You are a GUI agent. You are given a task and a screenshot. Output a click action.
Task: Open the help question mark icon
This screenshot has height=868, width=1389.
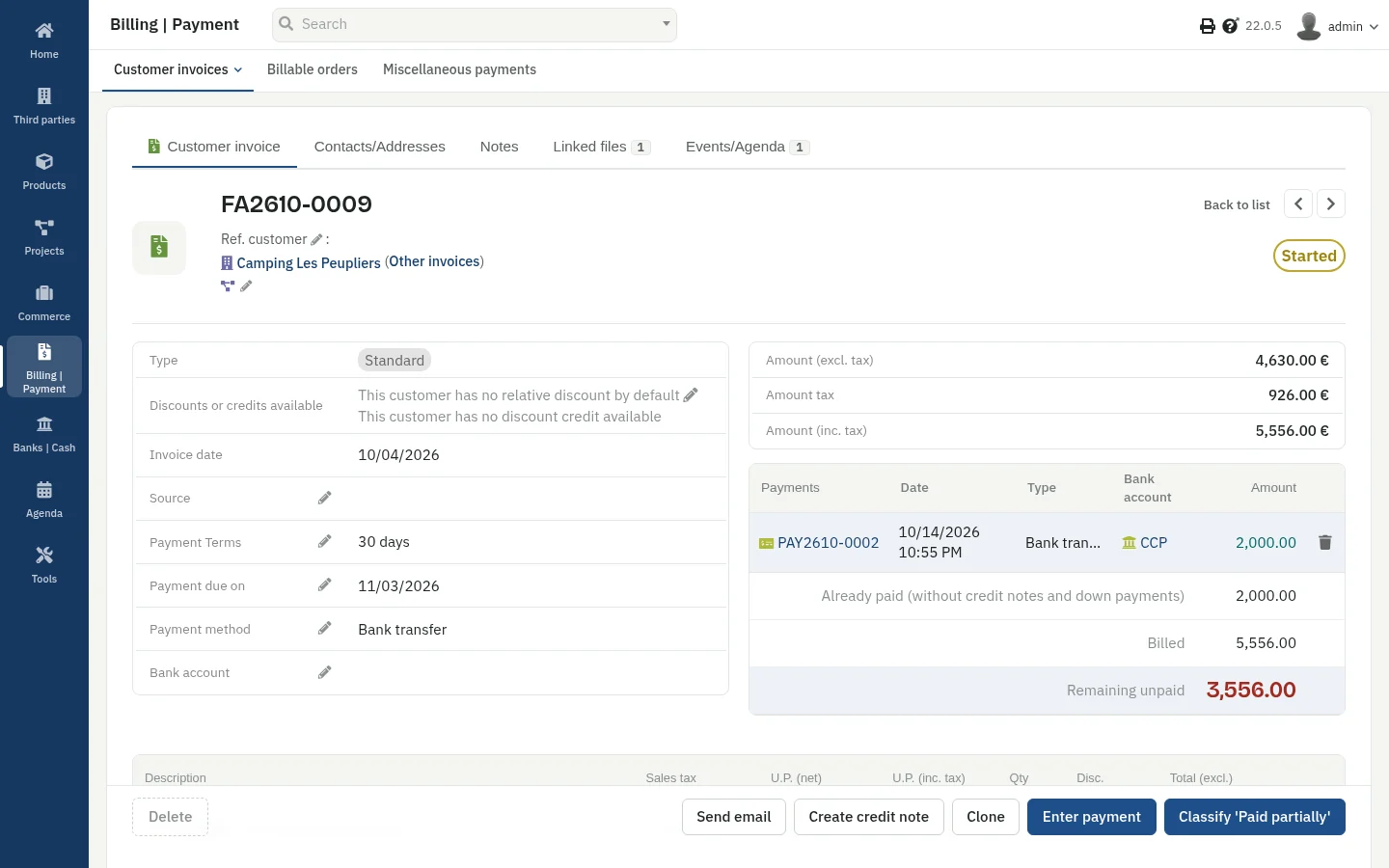point(1230,26)
